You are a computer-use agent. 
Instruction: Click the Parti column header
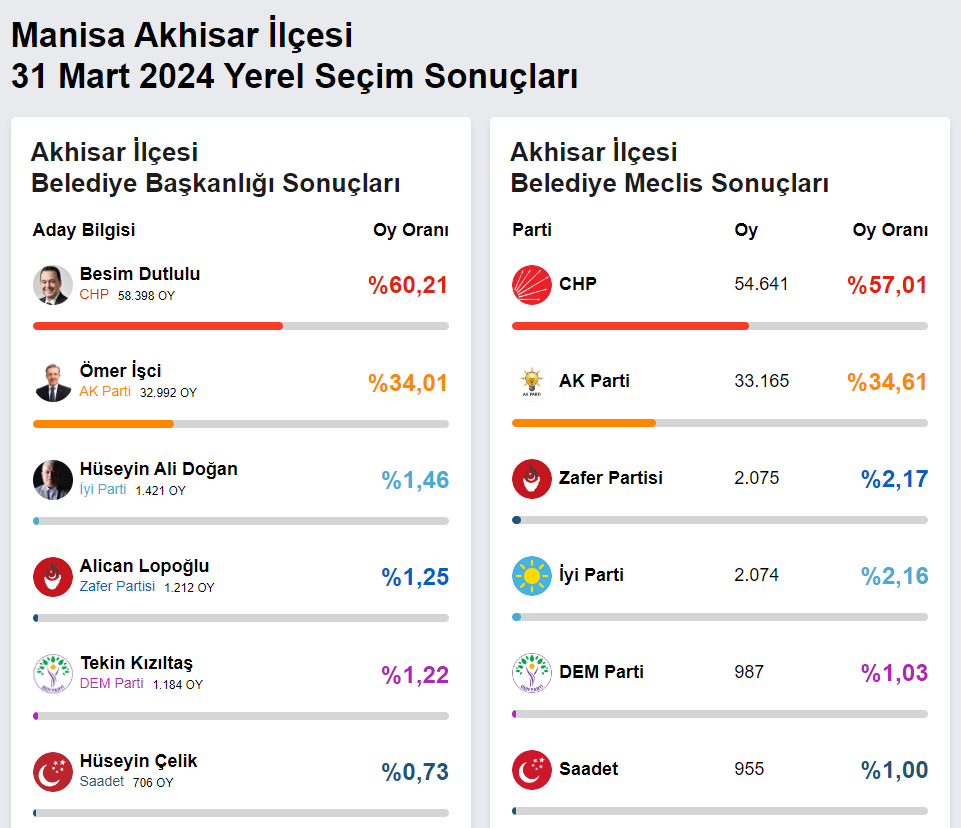tap(532, 230)
